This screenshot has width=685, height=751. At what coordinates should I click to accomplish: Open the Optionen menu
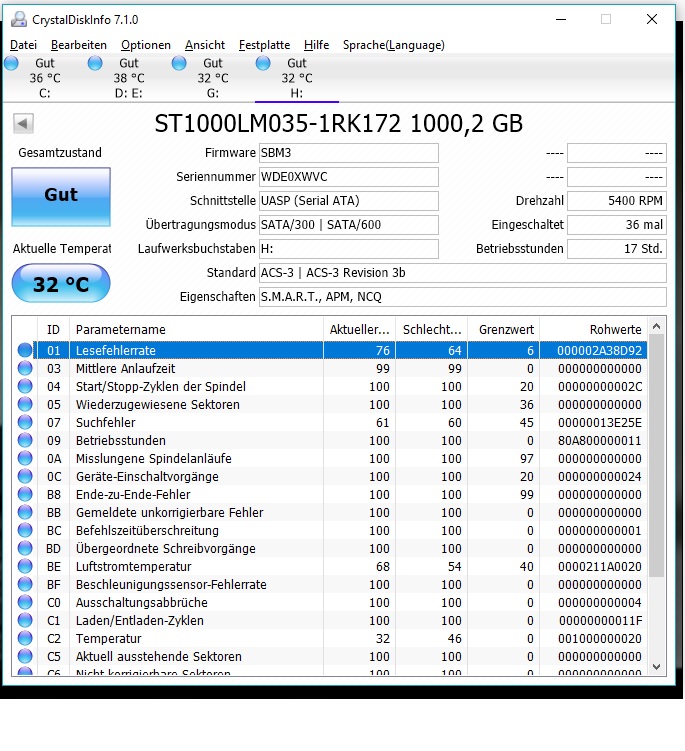click(146, 45)
